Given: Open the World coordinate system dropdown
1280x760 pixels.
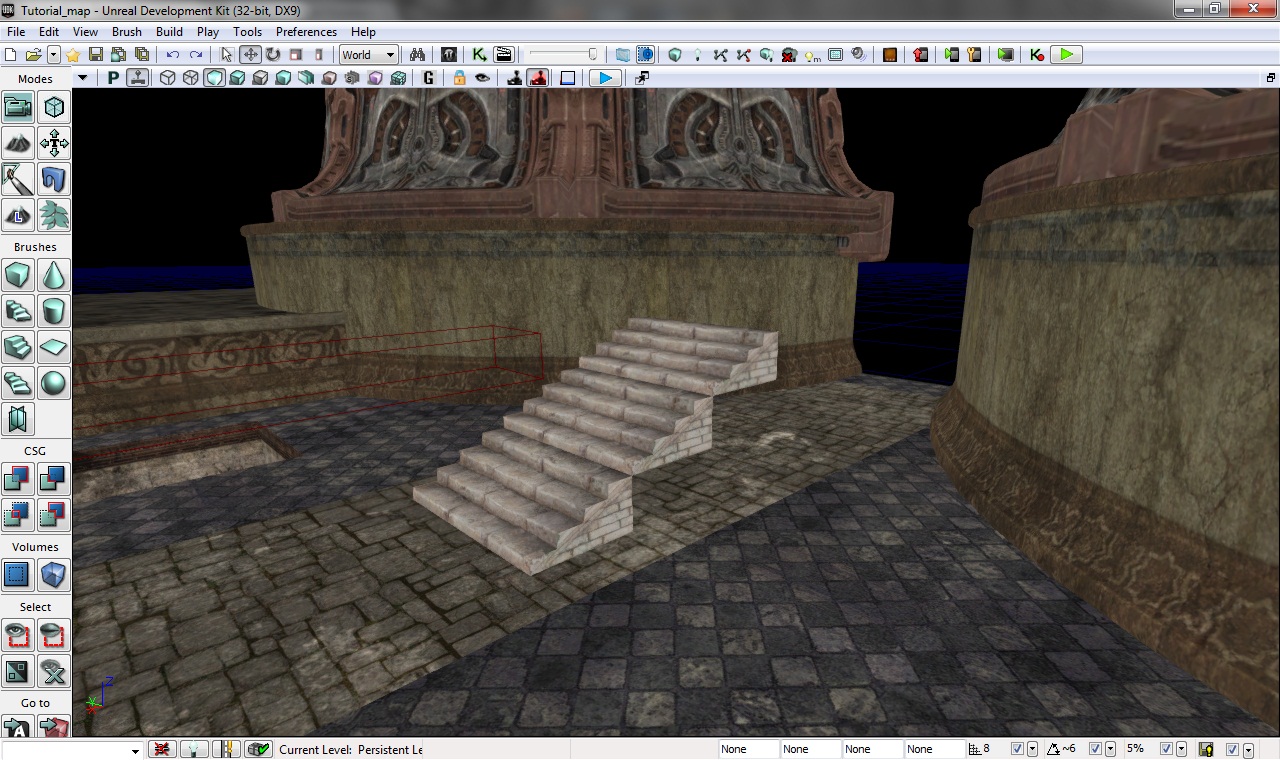Looking at the screenshot, I should click(369, 55).
